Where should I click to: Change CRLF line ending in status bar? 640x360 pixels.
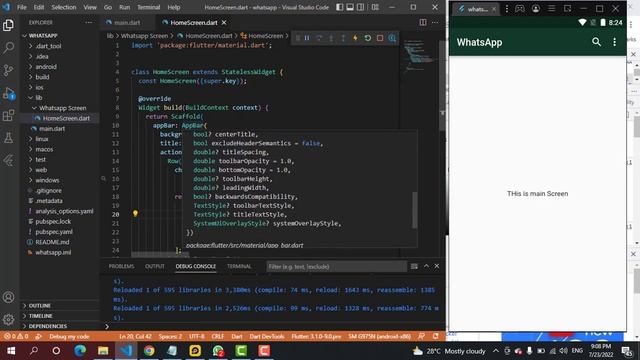[218, 336]
